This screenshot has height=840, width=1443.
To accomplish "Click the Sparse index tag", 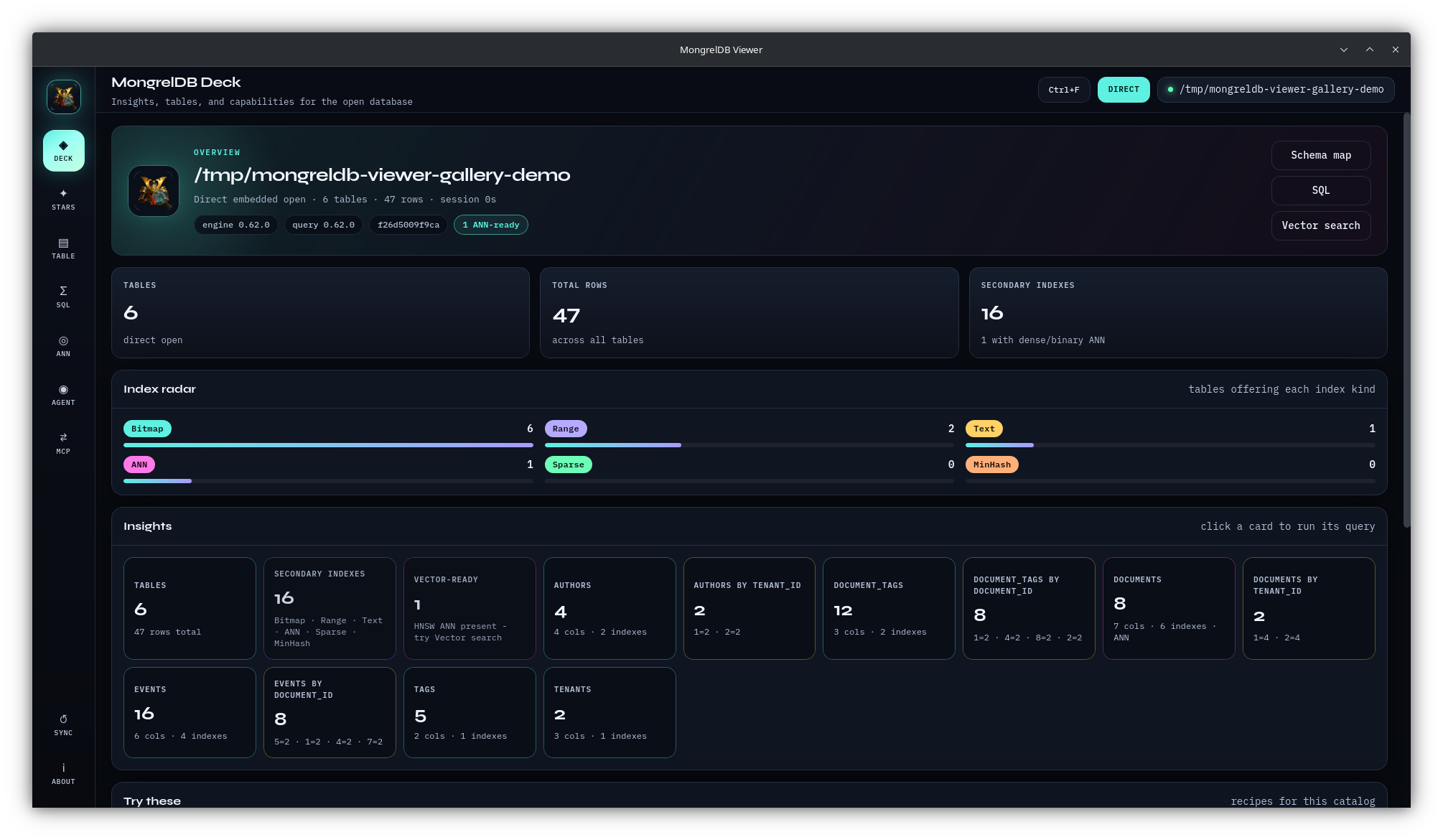I will [569, 465].
